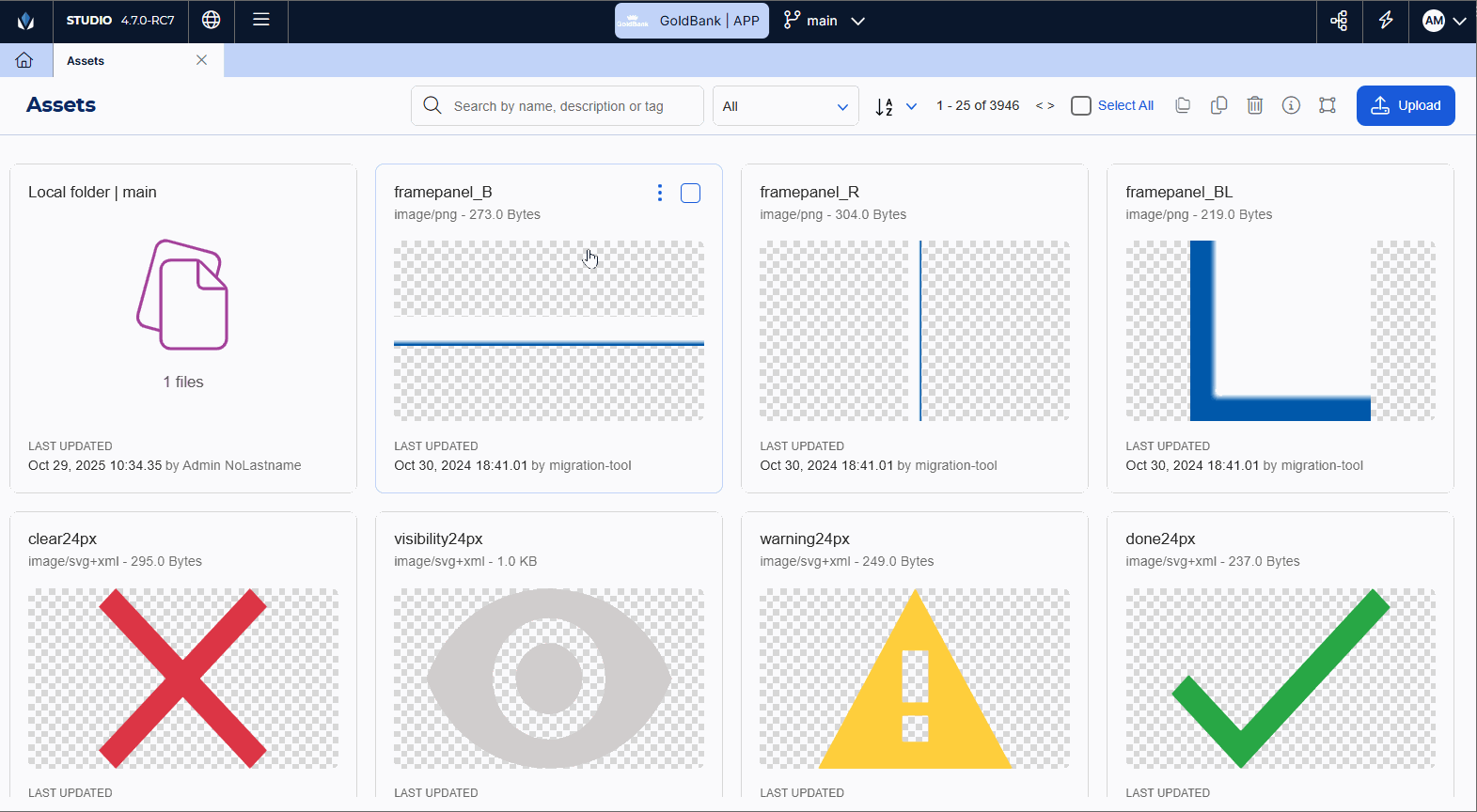This screenshot has width=1477, height=812.
Task: Open the AM user account menu
Action: point(1444,21)
